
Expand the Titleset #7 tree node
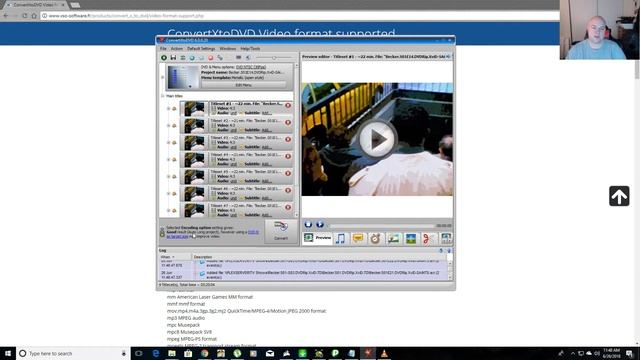[x=168, y=211]
